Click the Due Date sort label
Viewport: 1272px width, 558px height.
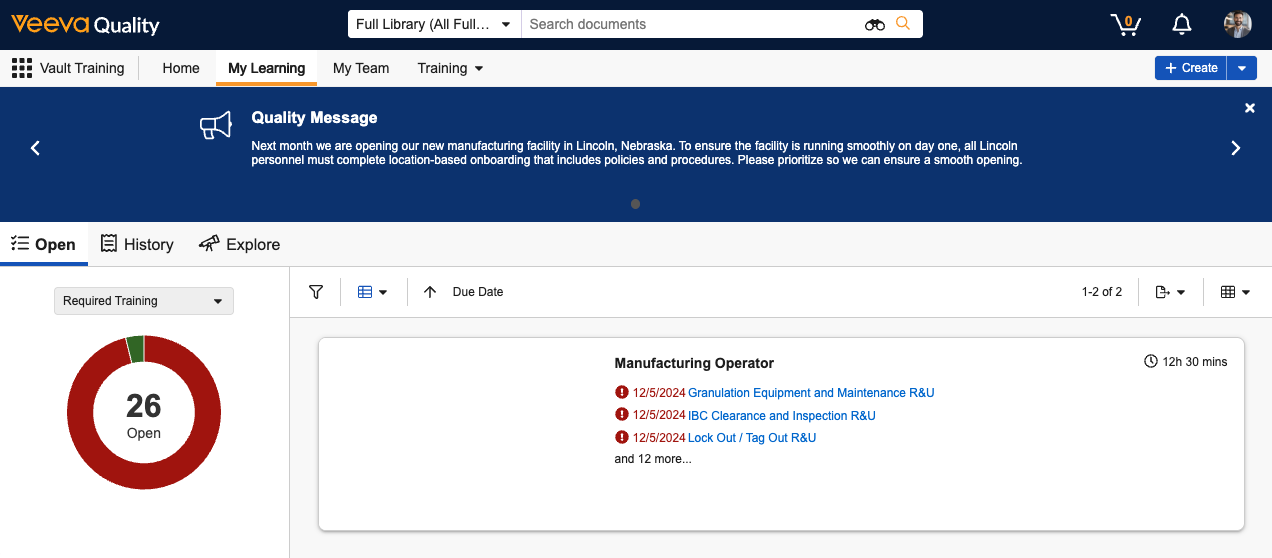click(x=478, y=292)
